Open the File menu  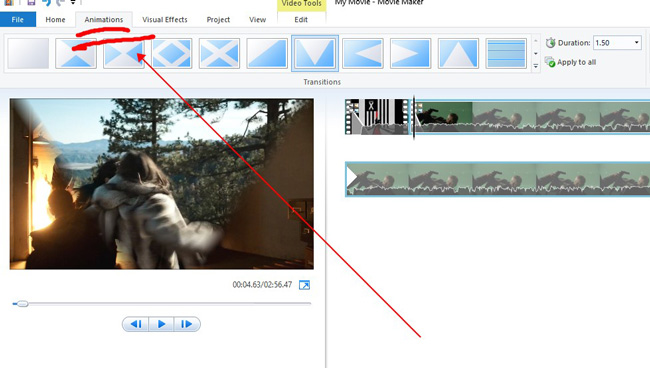tap(17, 19)
